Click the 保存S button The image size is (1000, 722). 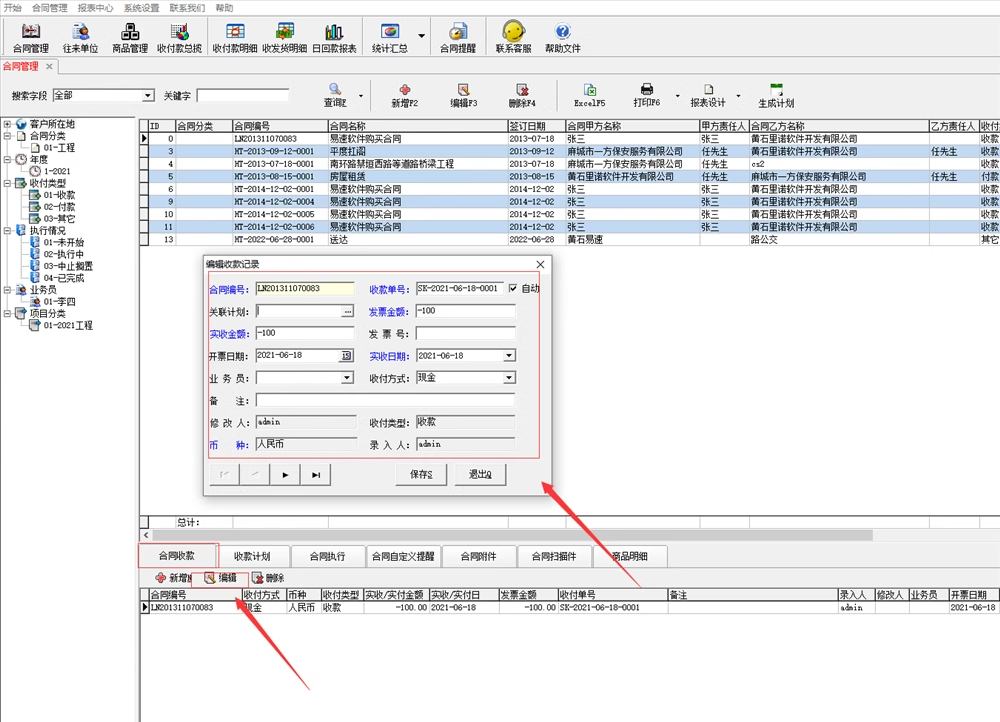point(421,475)
